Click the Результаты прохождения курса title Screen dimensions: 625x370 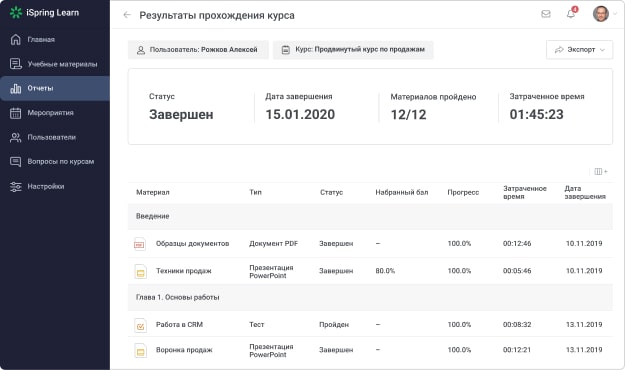click(x=217, y=16)
